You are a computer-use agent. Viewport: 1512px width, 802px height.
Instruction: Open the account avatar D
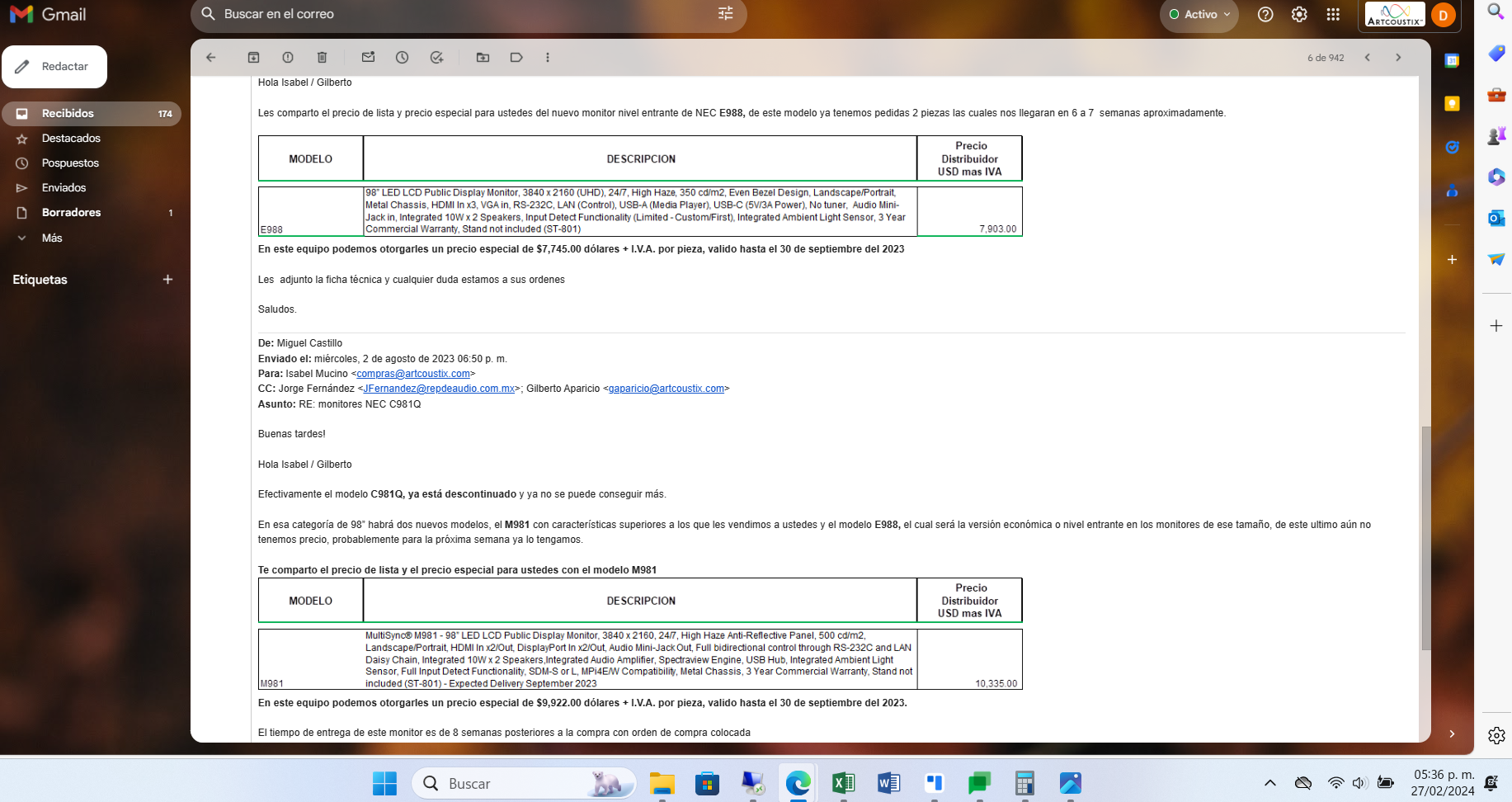pyautogui.click(x=1444, y=15)
